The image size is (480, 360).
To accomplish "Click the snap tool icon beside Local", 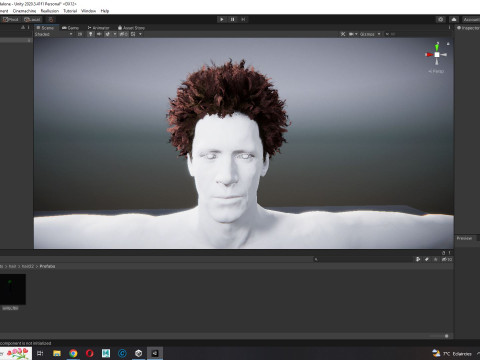I will (x=50, y=19).
